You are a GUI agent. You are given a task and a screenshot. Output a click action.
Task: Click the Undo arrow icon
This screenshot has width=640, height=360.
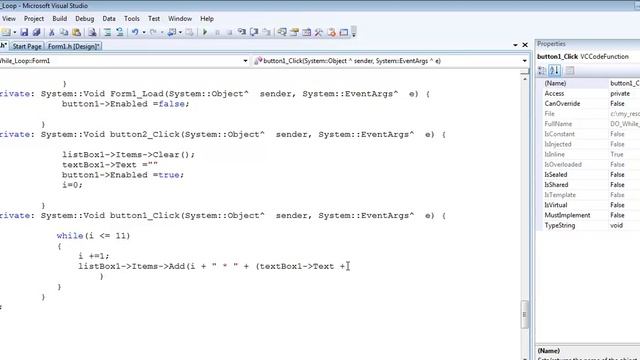click(x=135, y=32)
